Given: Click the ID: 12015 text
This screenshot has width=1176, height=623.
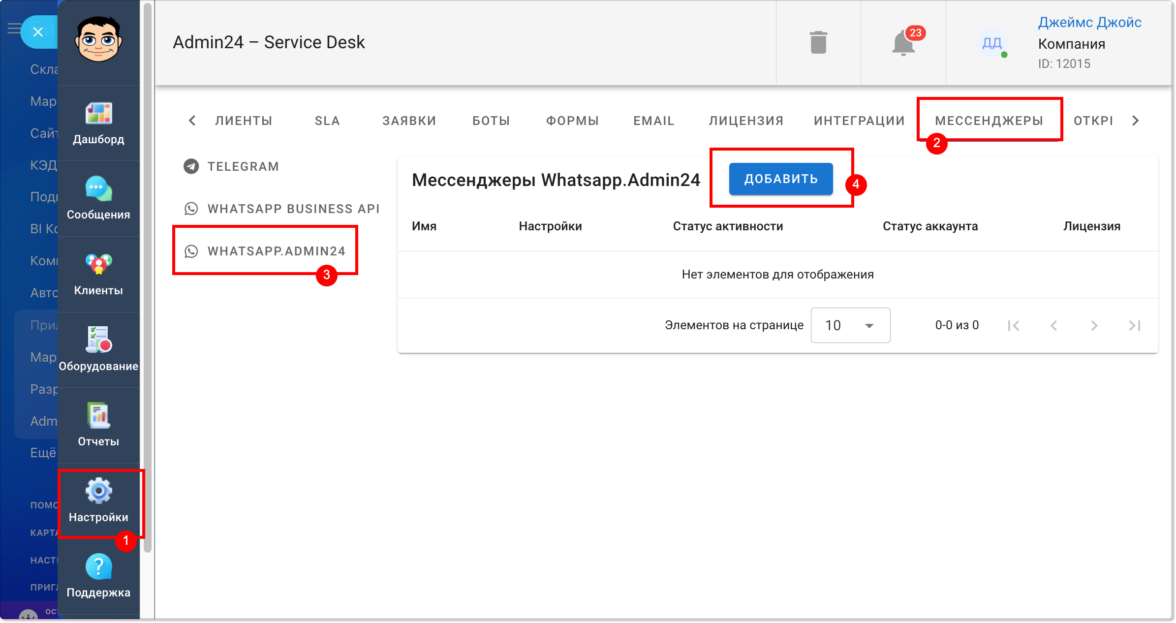Looking at the screenshot, I should tap(1064, 64).
